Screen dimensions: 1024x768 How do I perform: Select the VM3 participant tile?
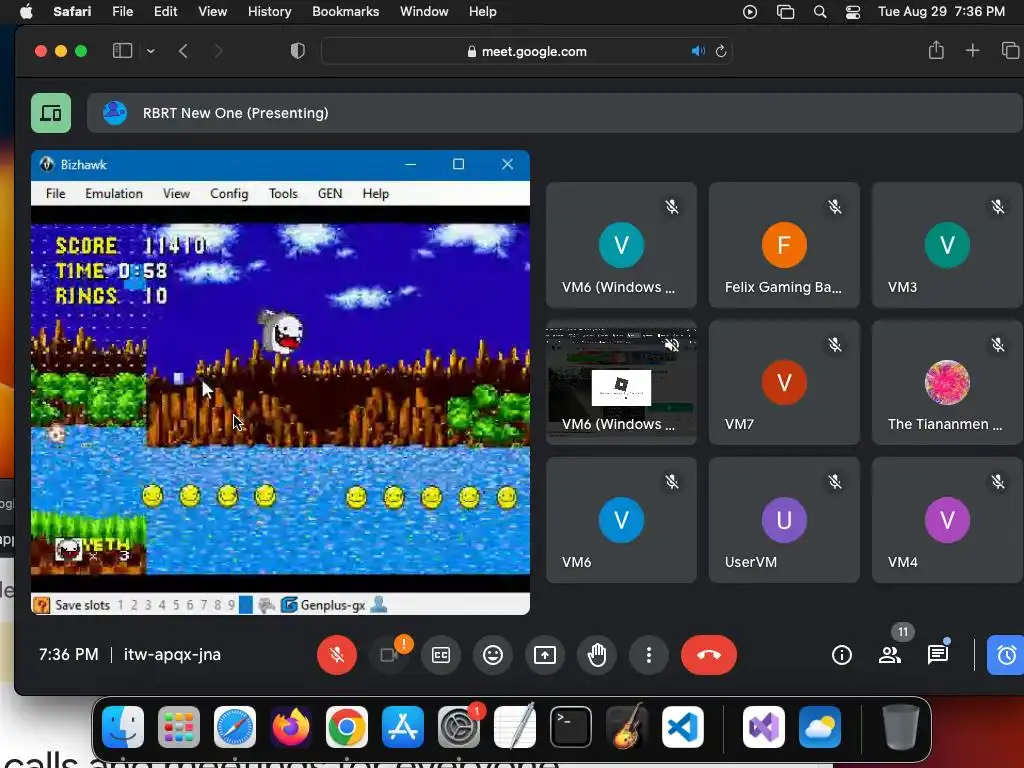coord(947,245)
